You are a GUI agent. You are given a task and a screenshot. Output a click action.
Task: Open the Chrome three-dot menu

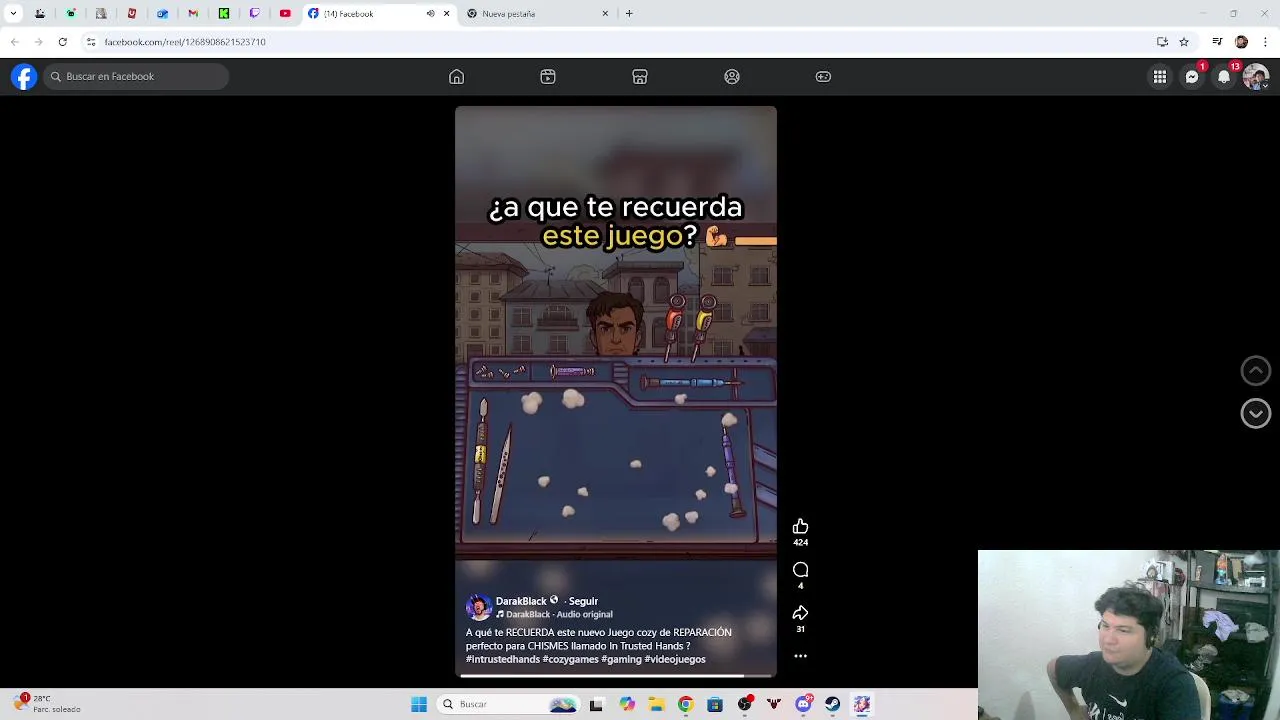click(1265, 42)
